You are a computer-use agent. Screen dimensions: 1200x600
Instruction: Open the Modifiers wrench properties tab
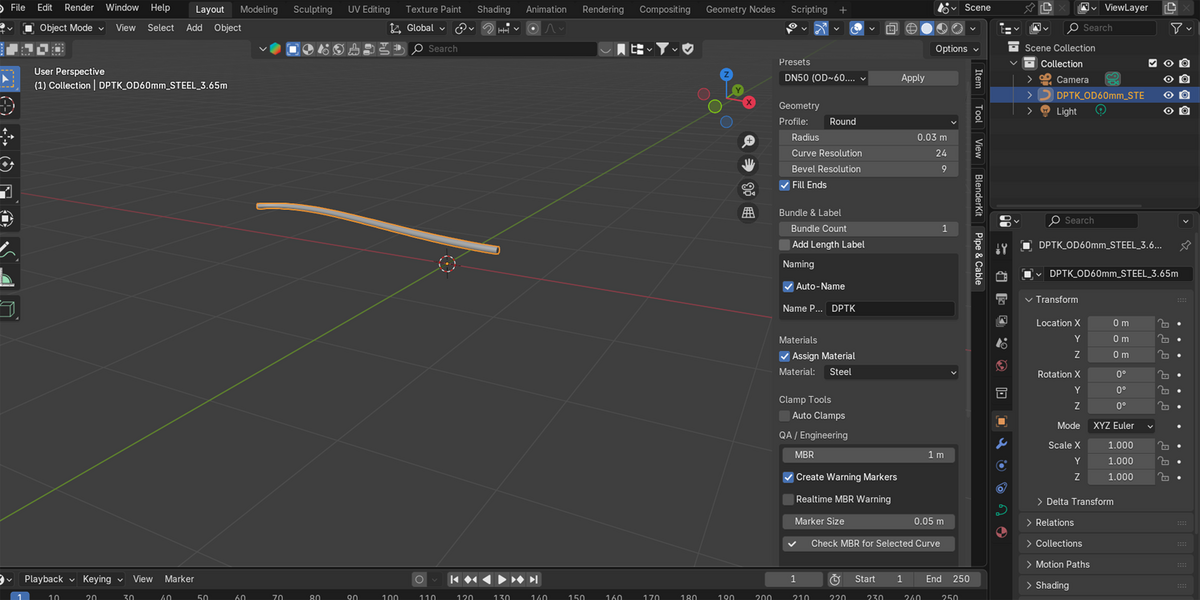(1001, 443)
